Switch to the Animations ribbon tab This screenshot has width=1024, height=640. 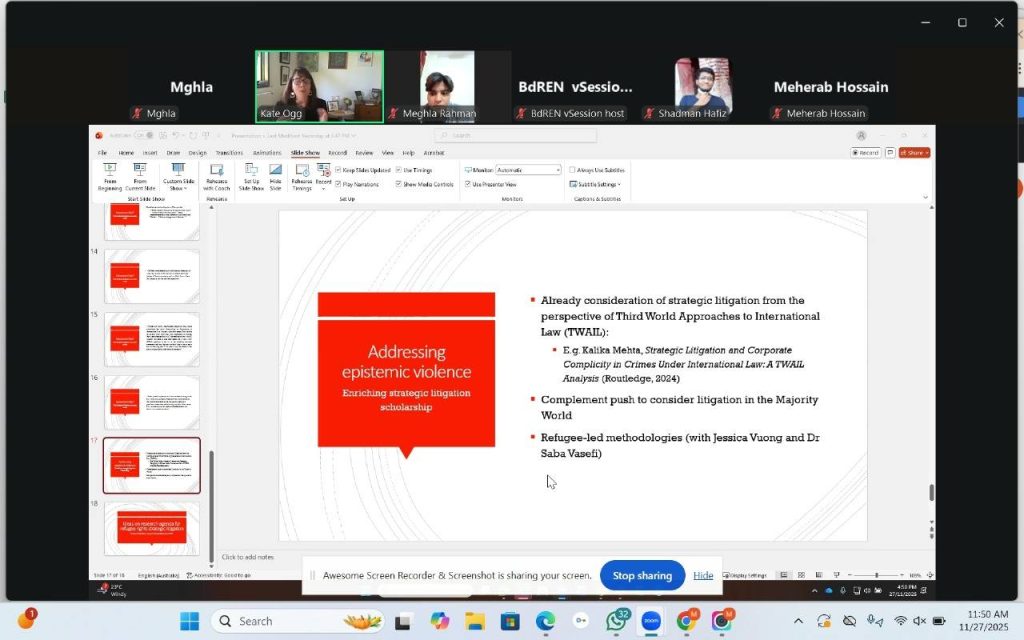(267, 153)
